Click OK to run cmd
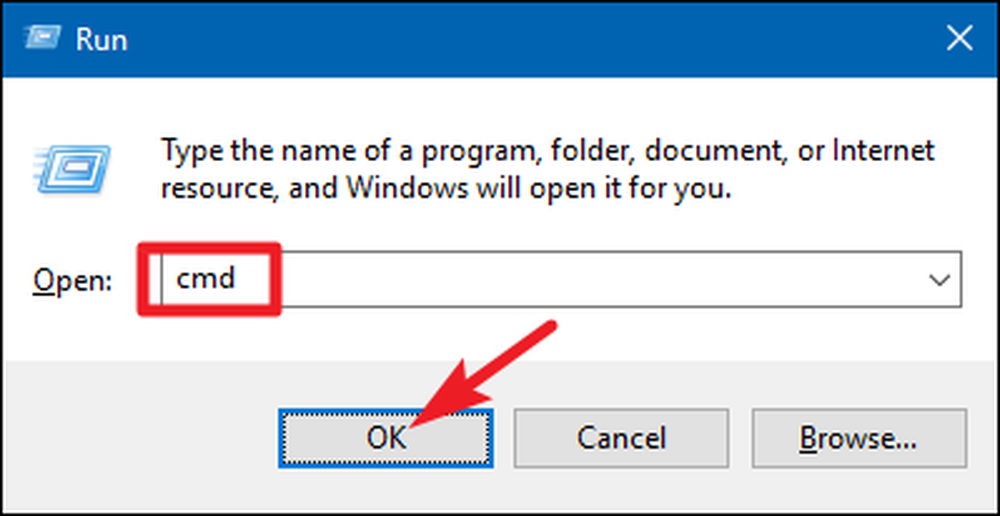 coord(386,438)
